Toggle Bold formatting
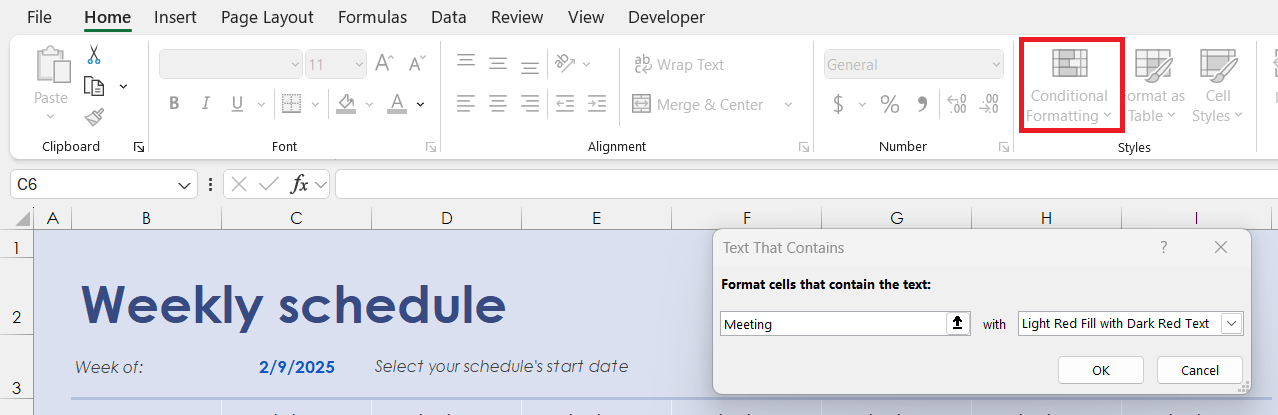1278x415 pixels. (174, 103)
